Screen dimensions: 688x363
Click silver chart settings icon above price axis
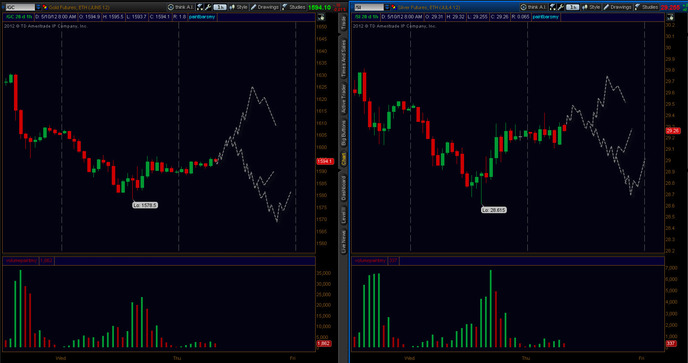pyautogui.click(x=670, y=17)
